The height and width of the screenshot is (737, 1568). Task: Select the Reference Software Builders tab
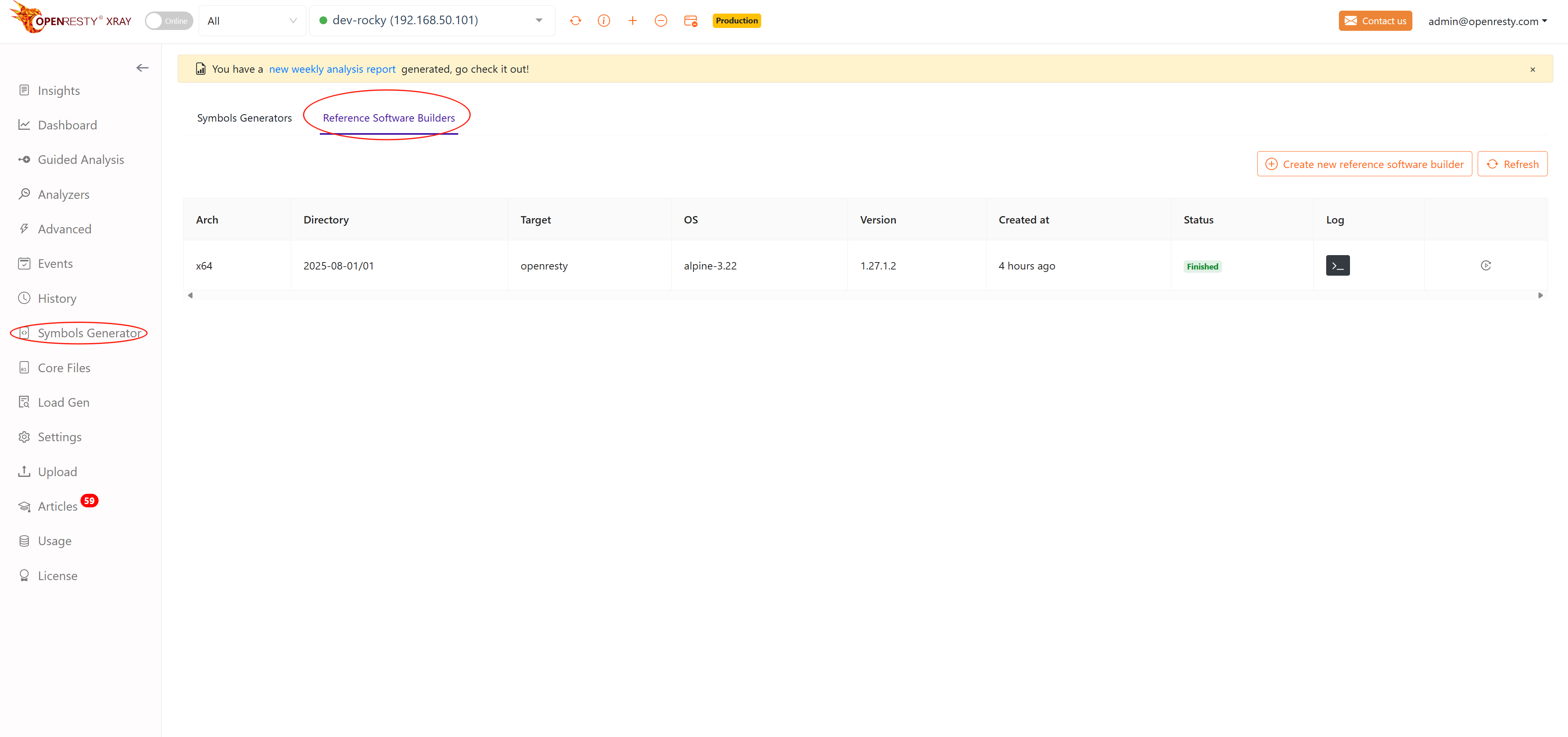tap(388, 117)
